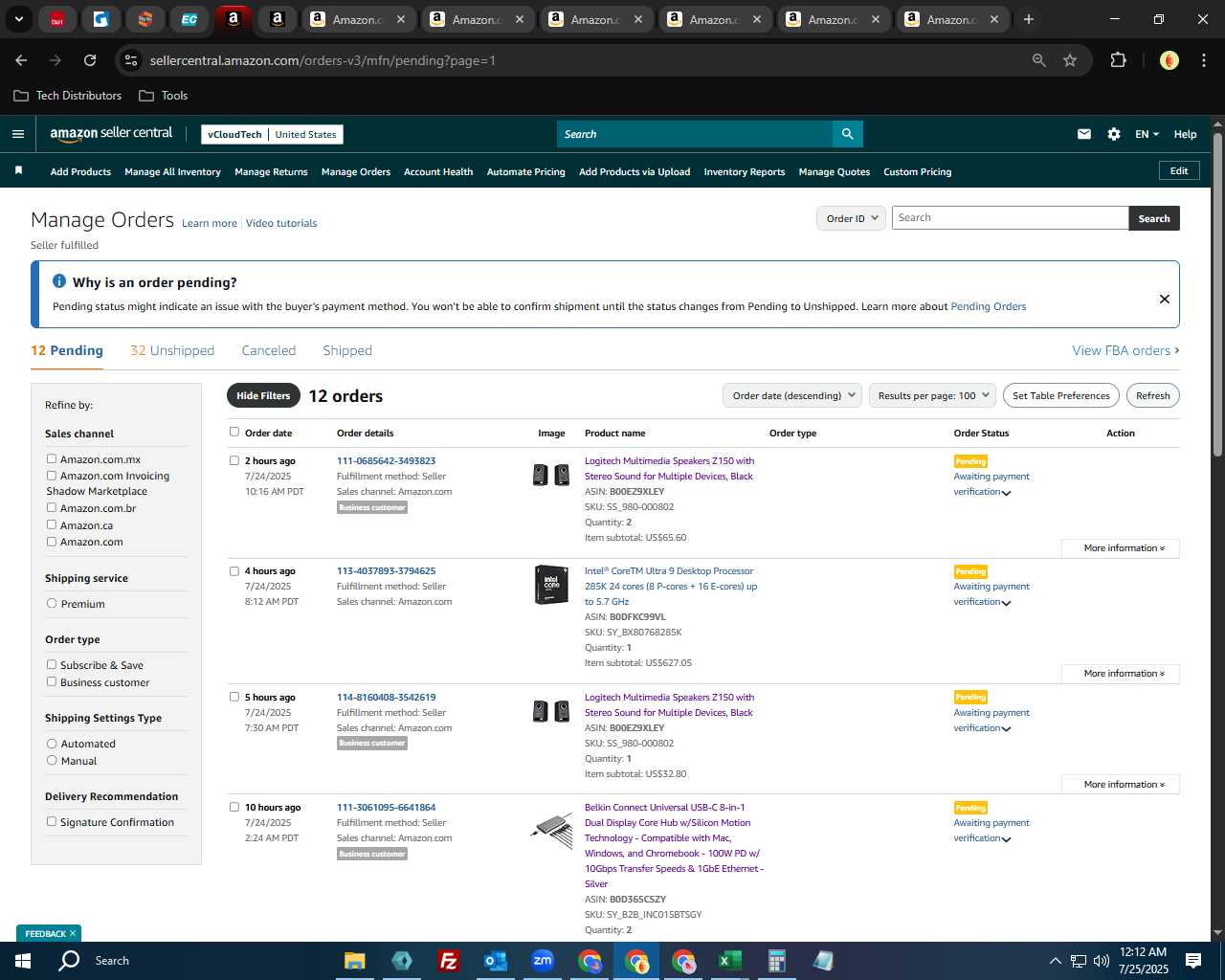Open Outlook from the taskbar
The image size is (1225, 980).
tap(495, 961)
